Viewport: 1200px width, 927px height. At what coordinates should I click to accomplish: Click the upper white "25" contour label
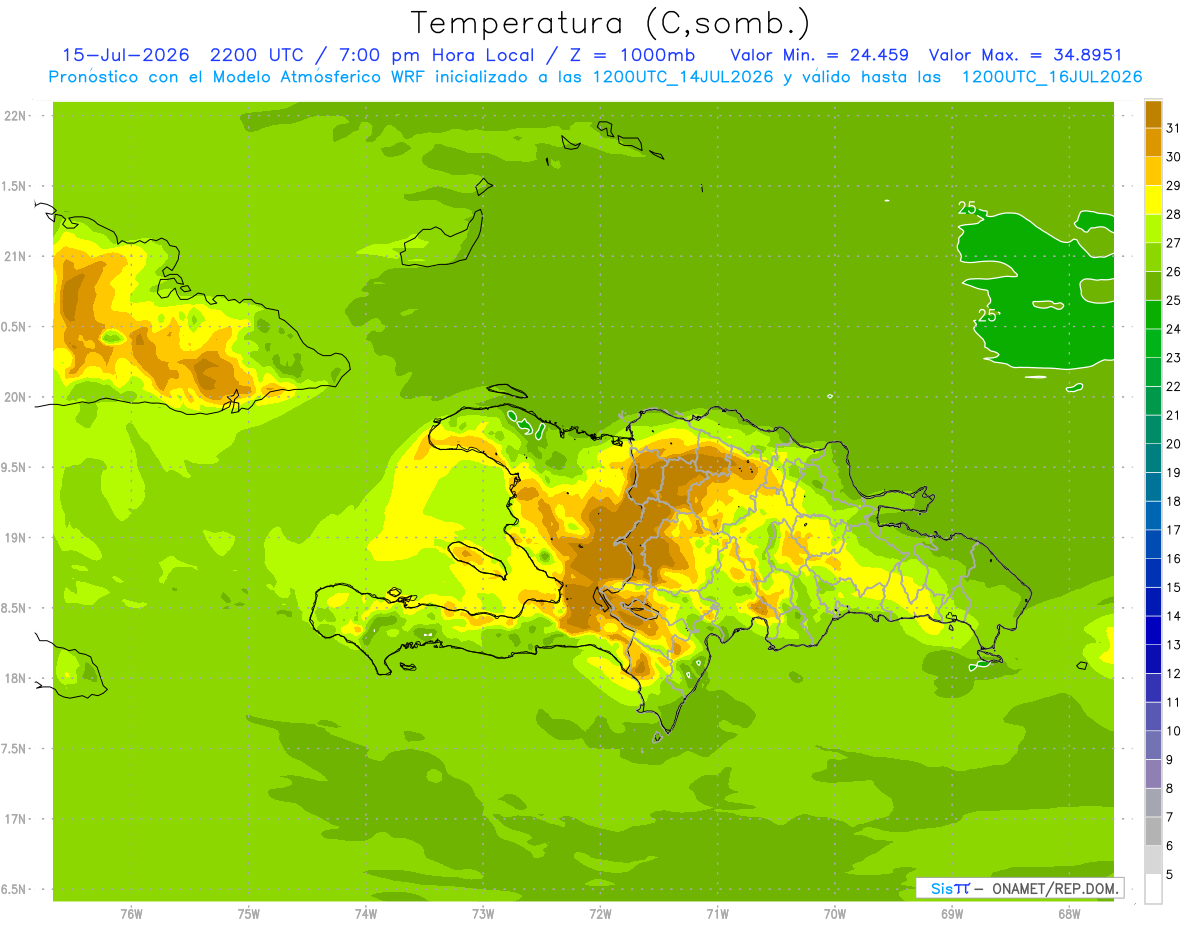(967, 208)
